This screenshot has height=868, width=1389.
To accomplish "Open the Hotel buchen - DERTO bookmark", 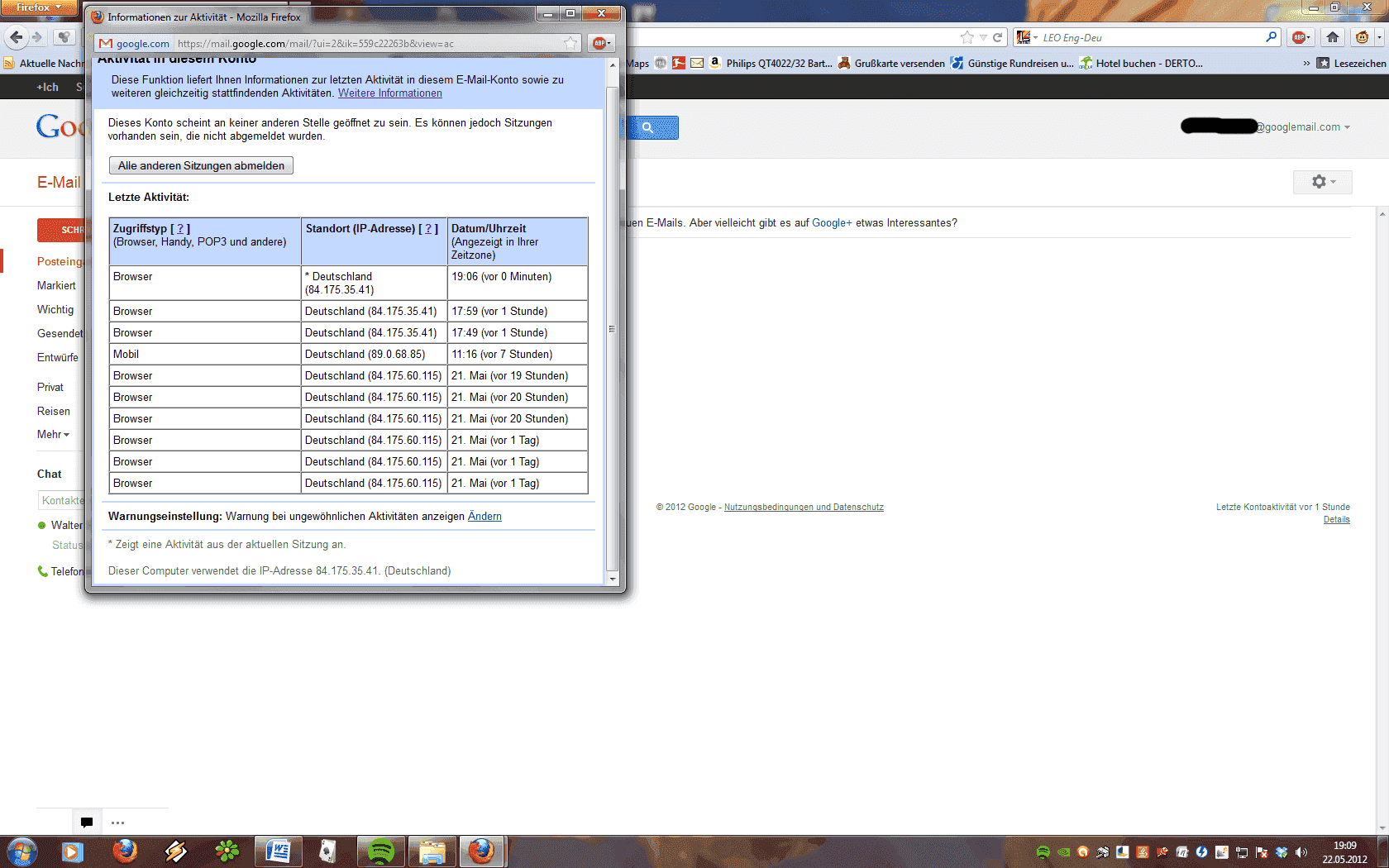I will point(1142,63).
